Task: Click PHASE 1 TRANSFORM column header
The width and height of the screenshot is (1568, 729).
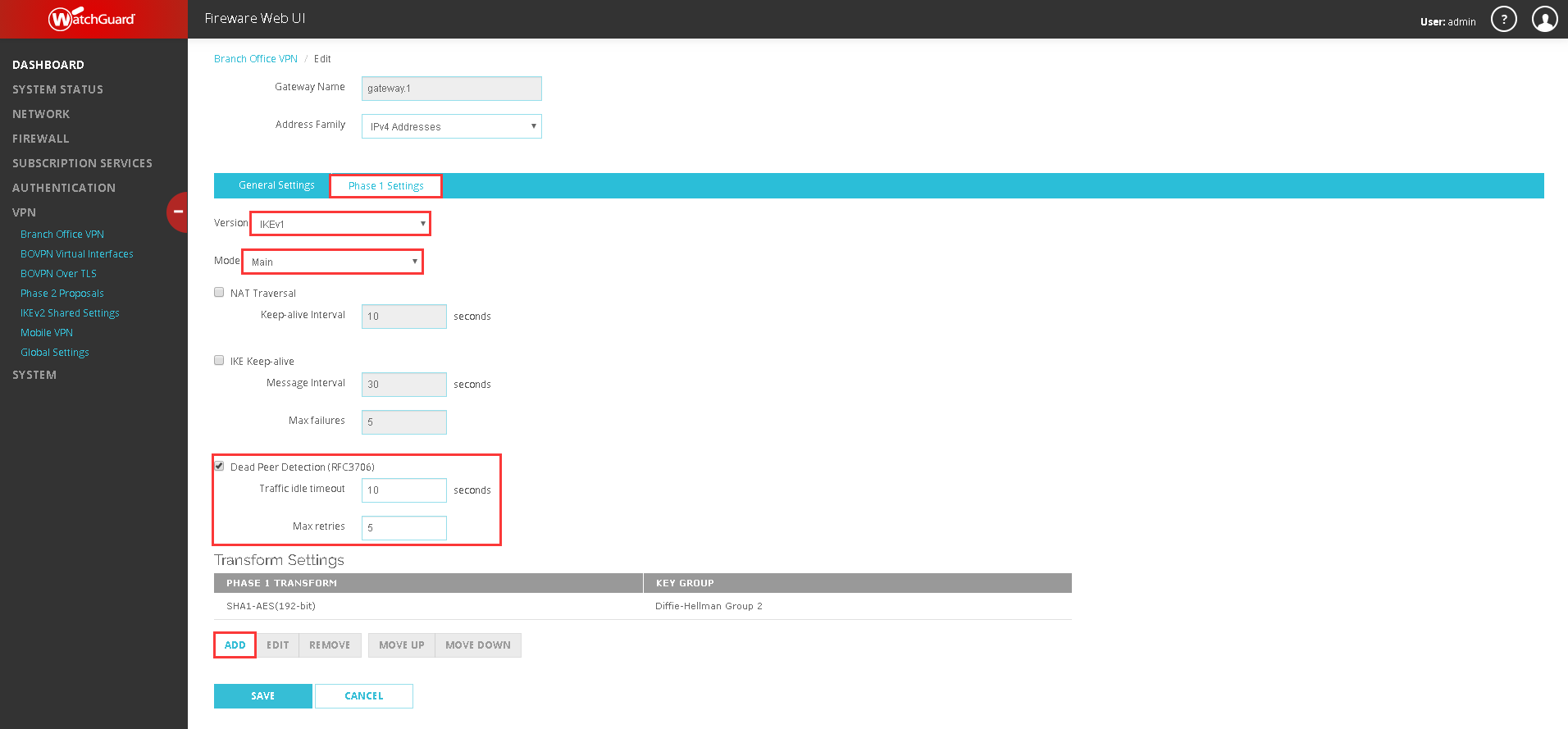Action: (429, 583)
